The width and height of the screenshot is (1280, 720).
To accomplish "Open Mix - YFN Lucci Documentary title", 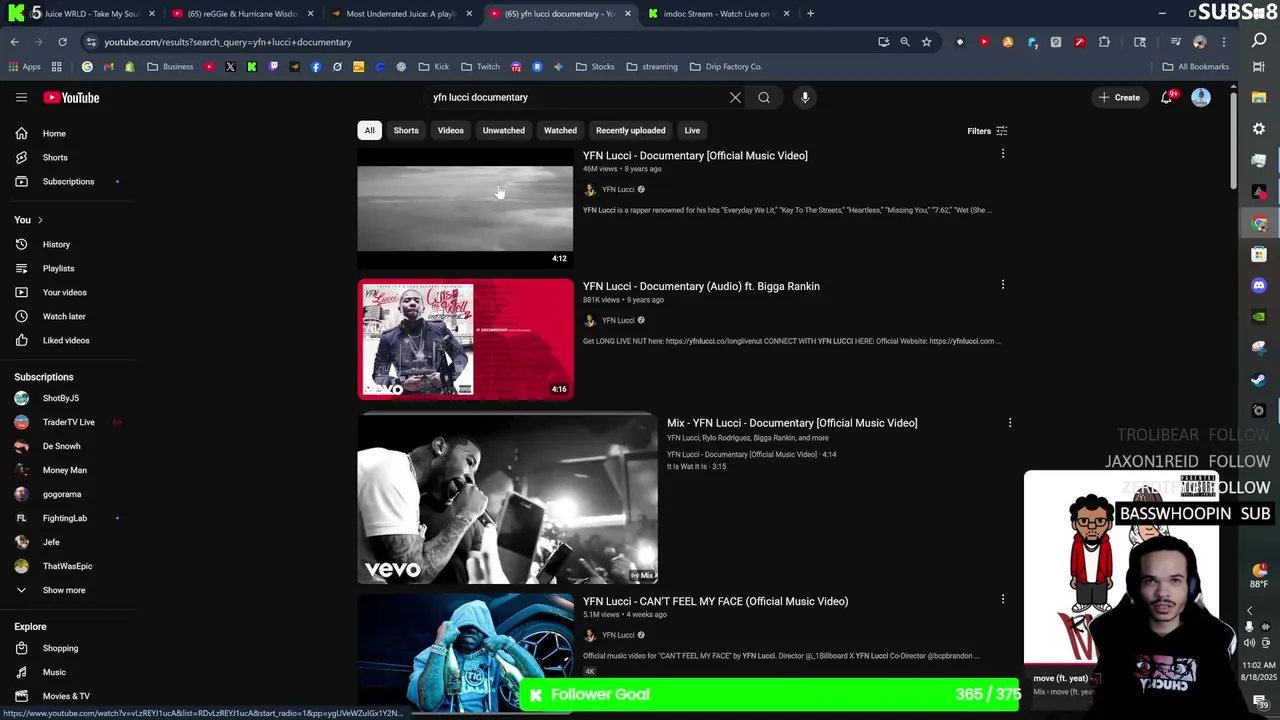I will [792, 423].
